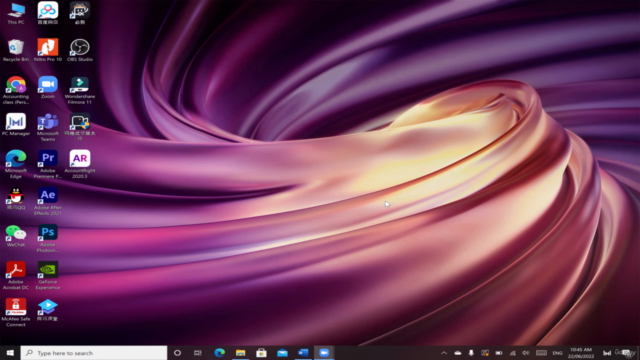
Task: Select the AccountRight 2020.3 icon
Action: click(80, 164)
